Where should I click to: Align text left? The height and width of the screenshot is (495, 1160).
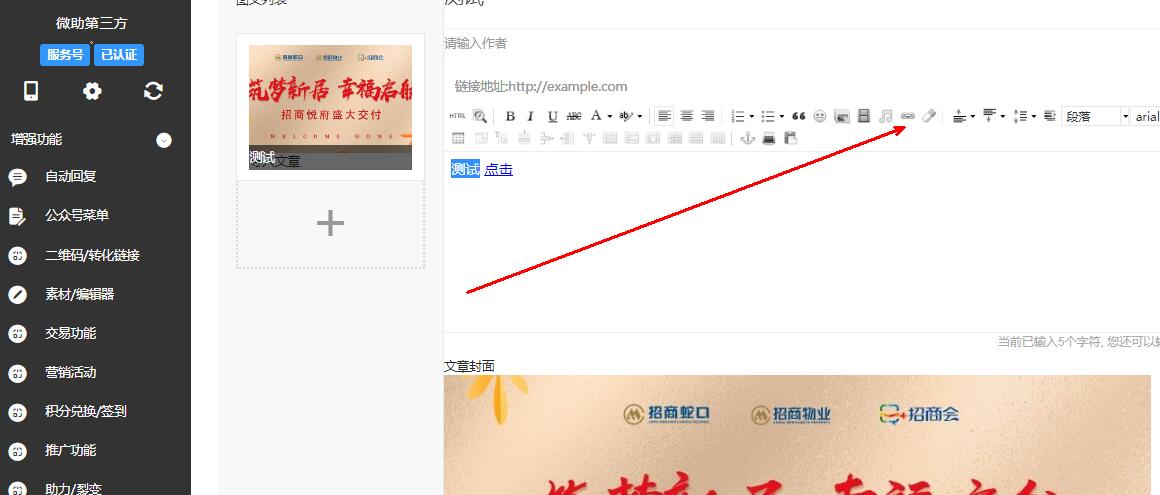[x=665, y=116]
